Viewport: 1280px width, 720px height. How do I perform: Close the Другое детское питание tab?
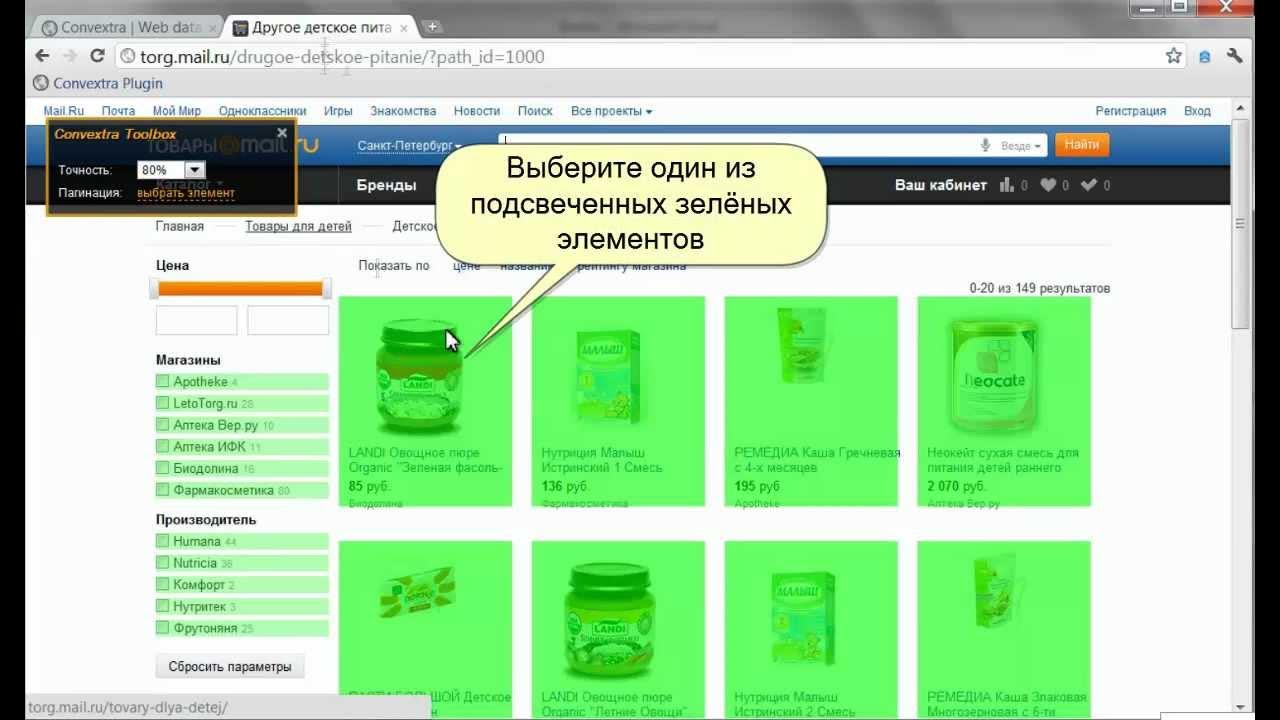(x=405, y=28)
